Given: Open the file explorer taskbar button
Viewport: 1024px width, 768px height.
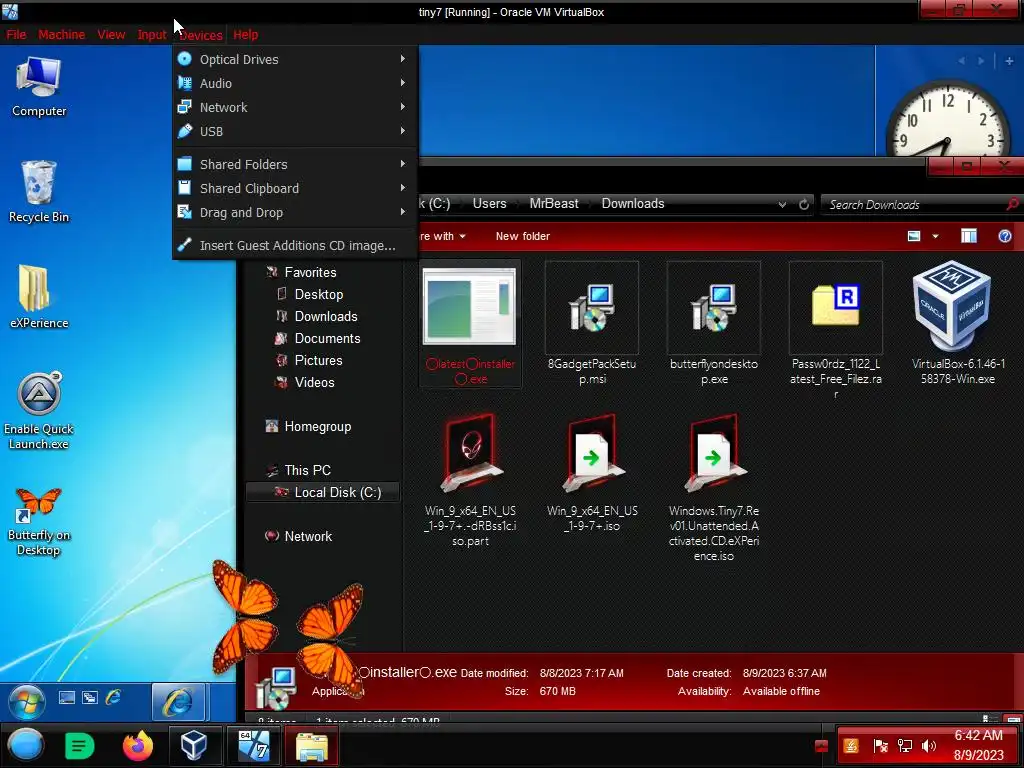Looking at the screenshot, I should click(x=312, y=746).
